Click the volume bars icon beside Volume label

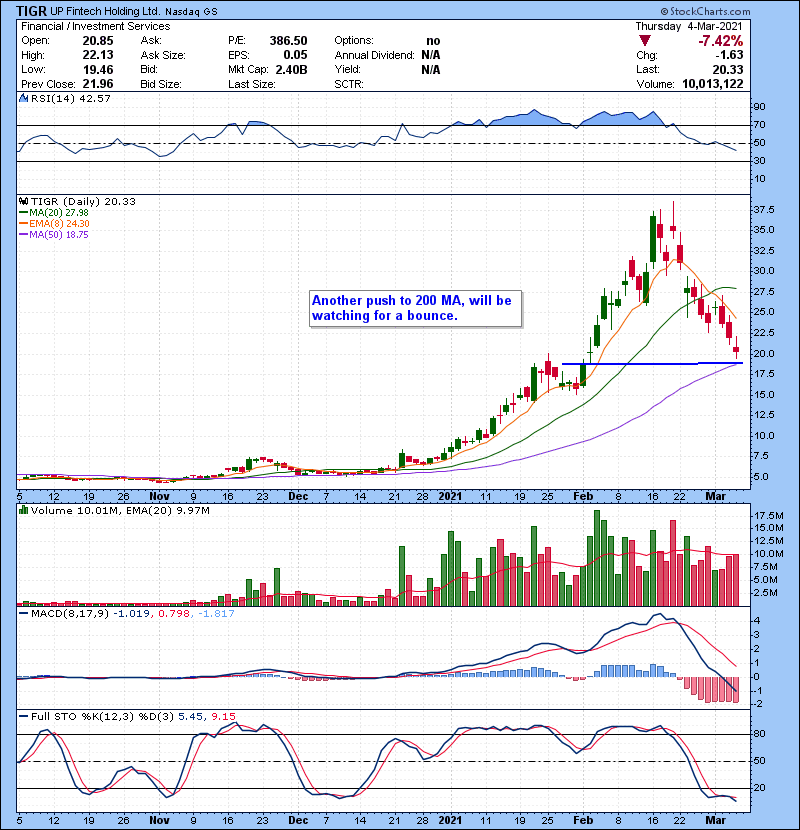point(23,510)
